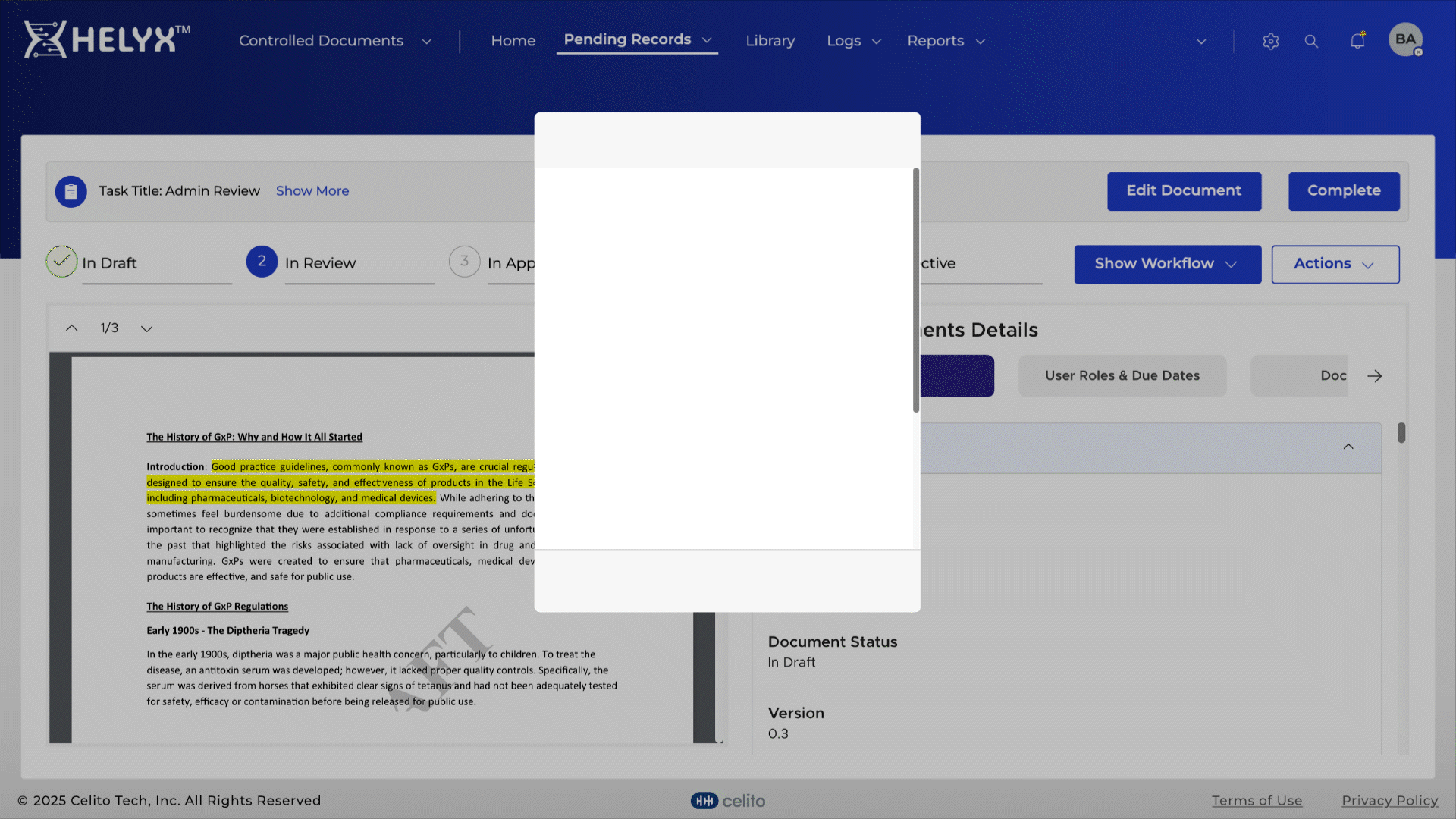Open the Actions dropdown menu
This screenshot has width=1456, height=819.
[x=1335, y=264]
